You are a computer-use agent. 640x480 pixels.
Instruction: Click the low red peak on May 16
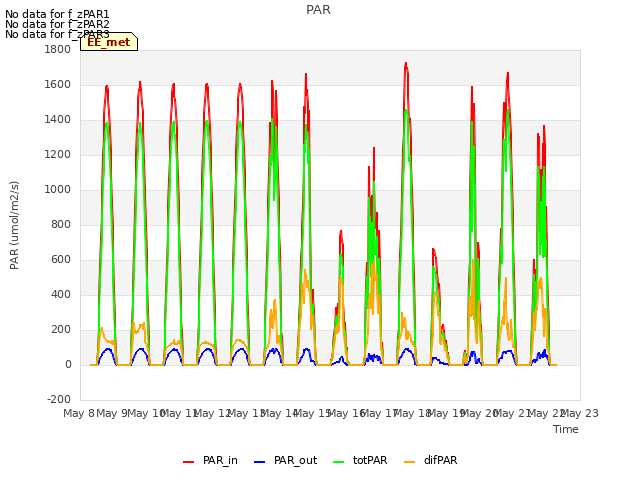pos(341,231)
